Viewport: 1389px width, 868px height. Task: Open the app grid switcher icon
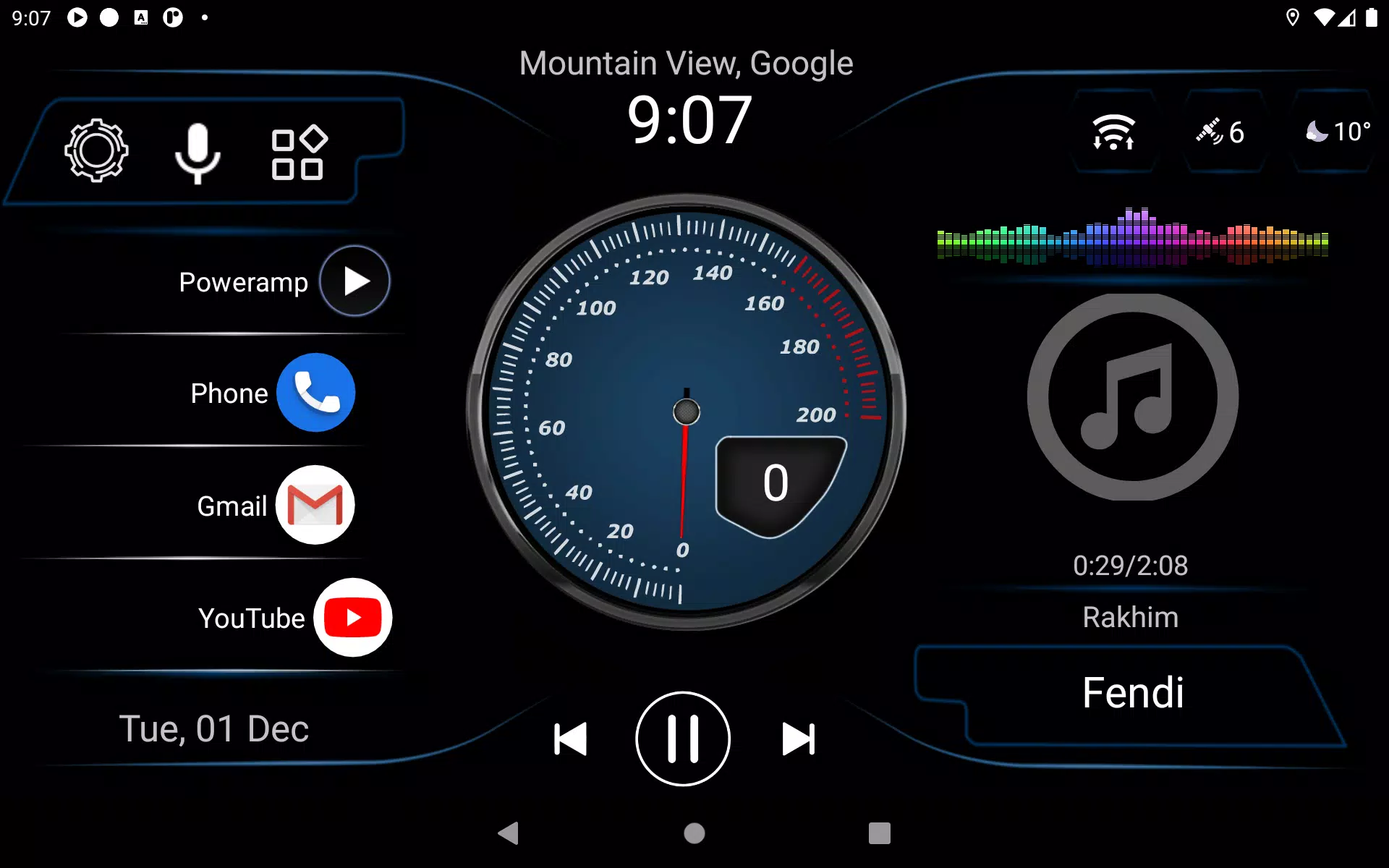coord(298,151)
